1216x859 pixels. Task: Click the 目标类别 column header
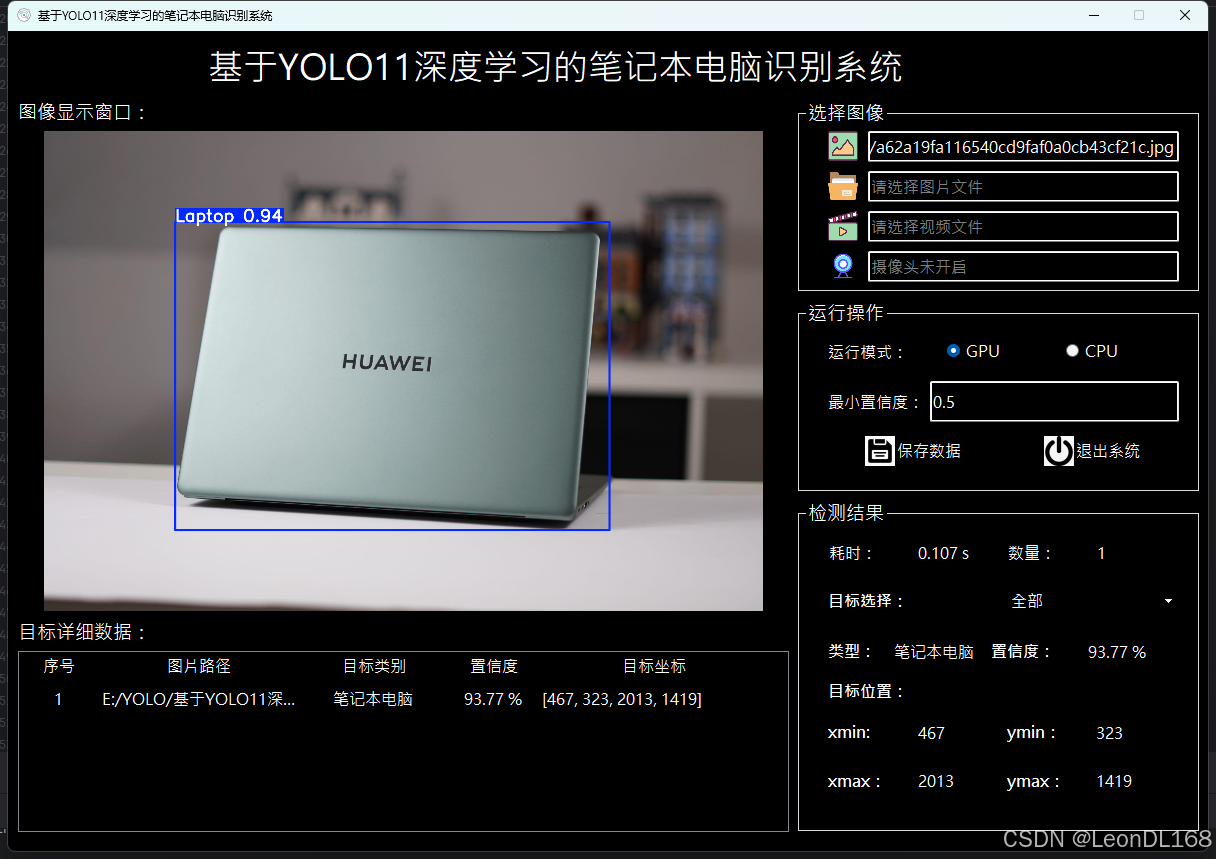click(374, 666)
